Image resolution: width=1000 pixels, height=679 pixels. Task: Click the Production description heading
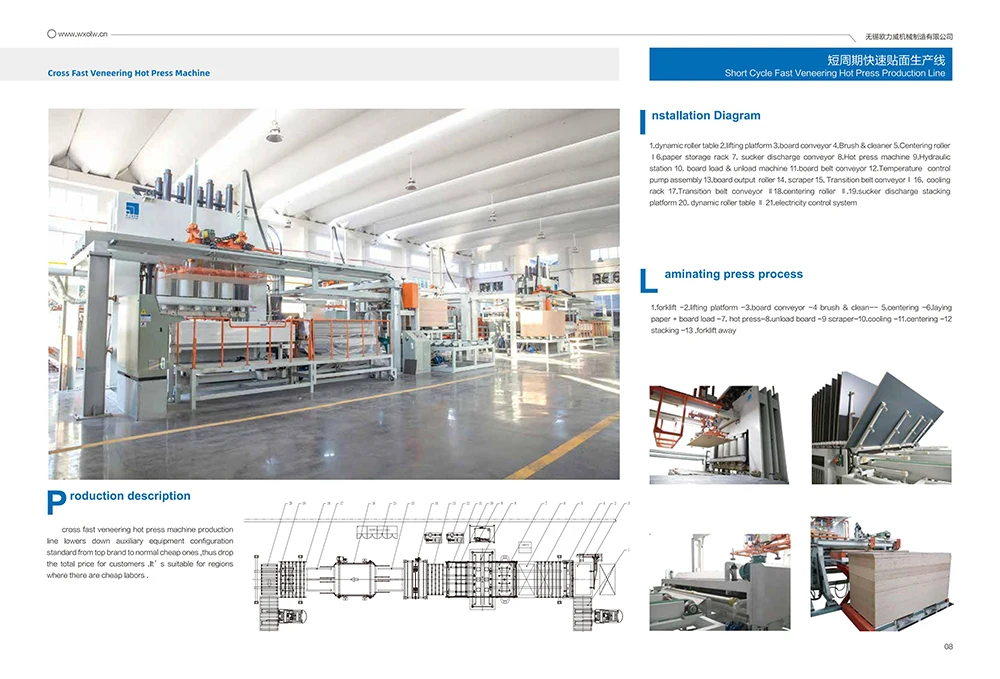tap(130, 496)
